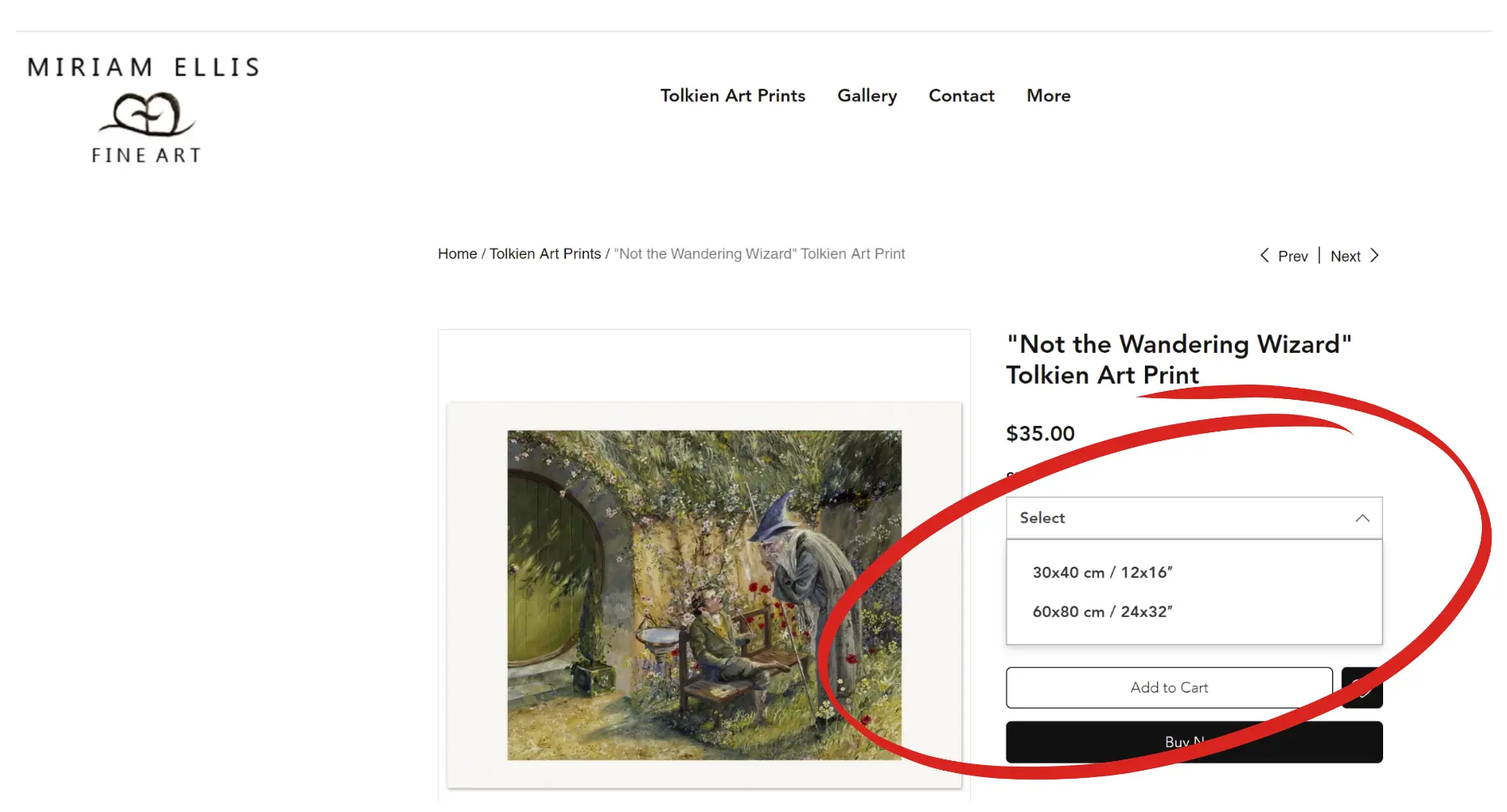Open Tolkien Art Prints in the top navigation
1507x812 pixels.
point(732,96)
